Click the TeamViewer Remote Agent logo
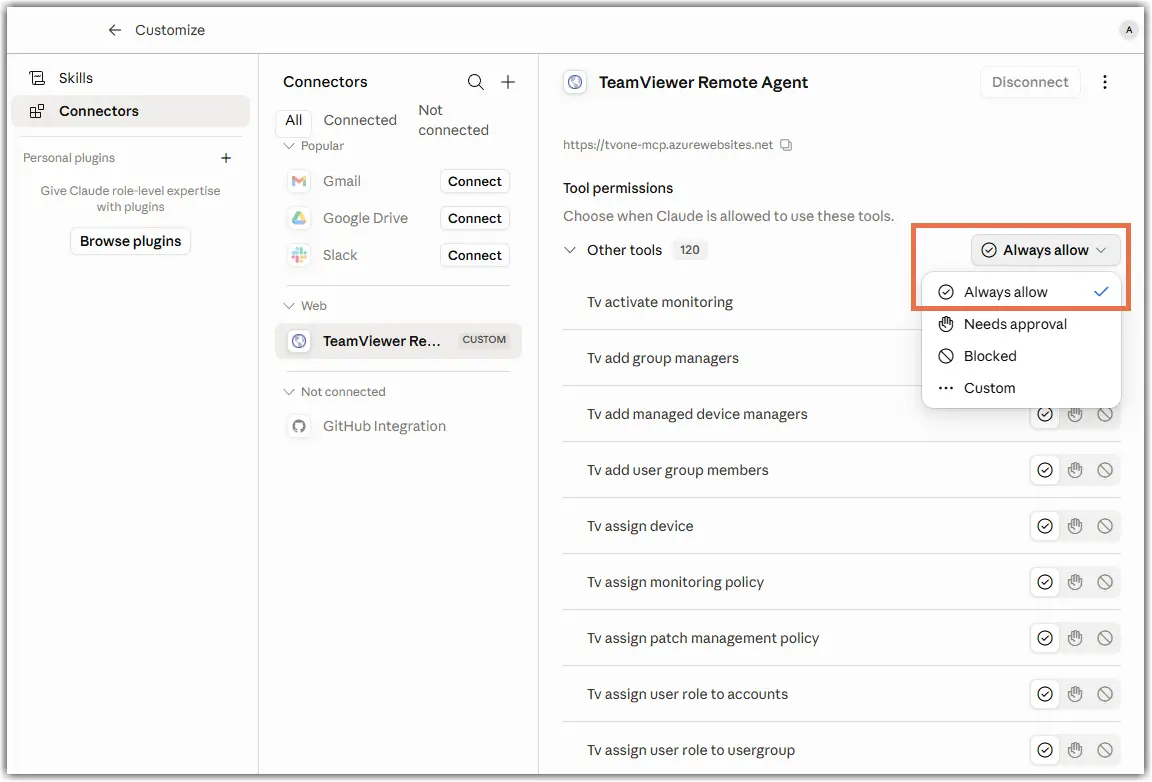The height and width of the screenshot is (782, 1152). pos(575,82)
